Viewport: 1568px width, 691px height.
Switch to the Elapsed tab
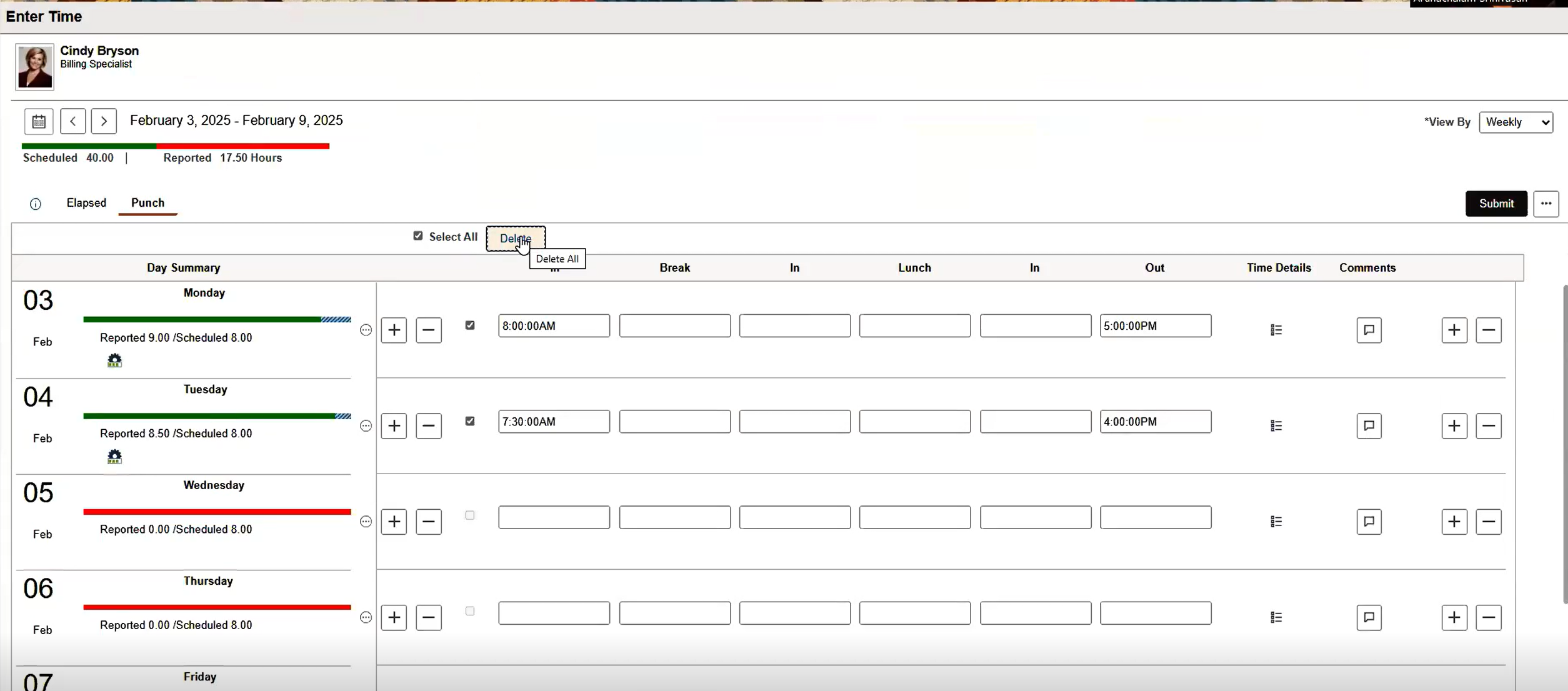(86, 203)
